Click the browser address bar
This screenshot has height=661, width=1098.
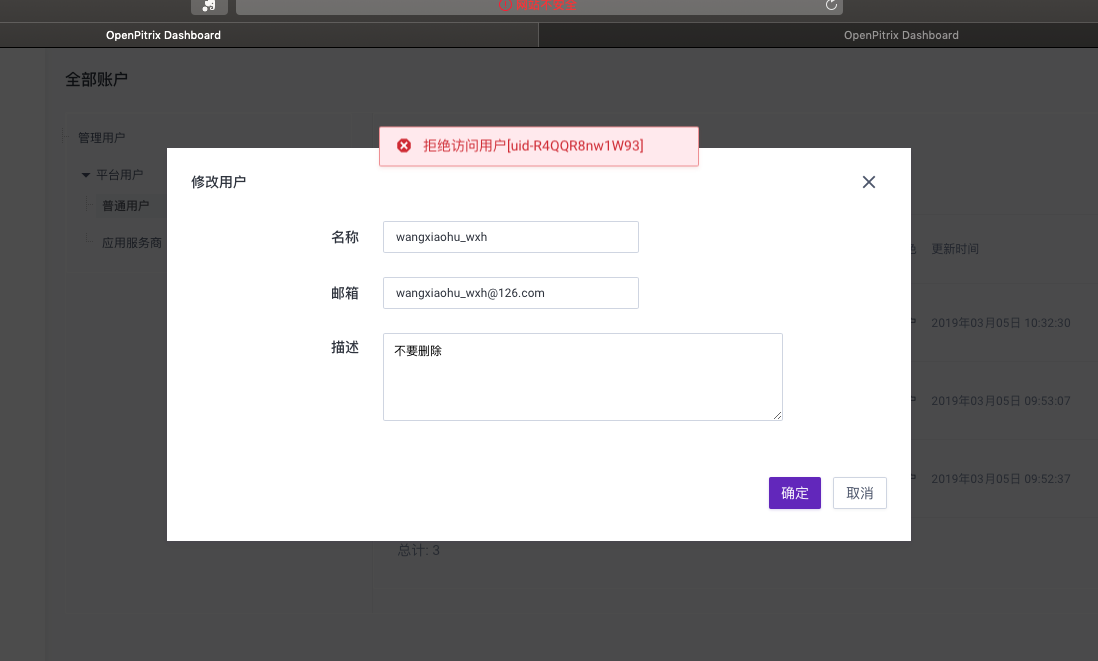point(539,6)
